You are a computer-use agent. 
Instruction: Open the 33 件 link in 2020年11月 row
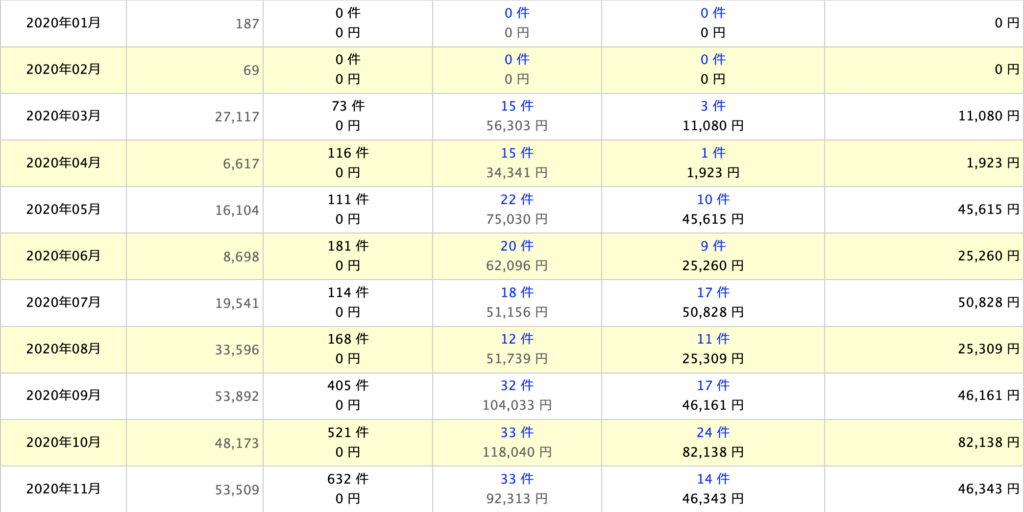[516, 479]
